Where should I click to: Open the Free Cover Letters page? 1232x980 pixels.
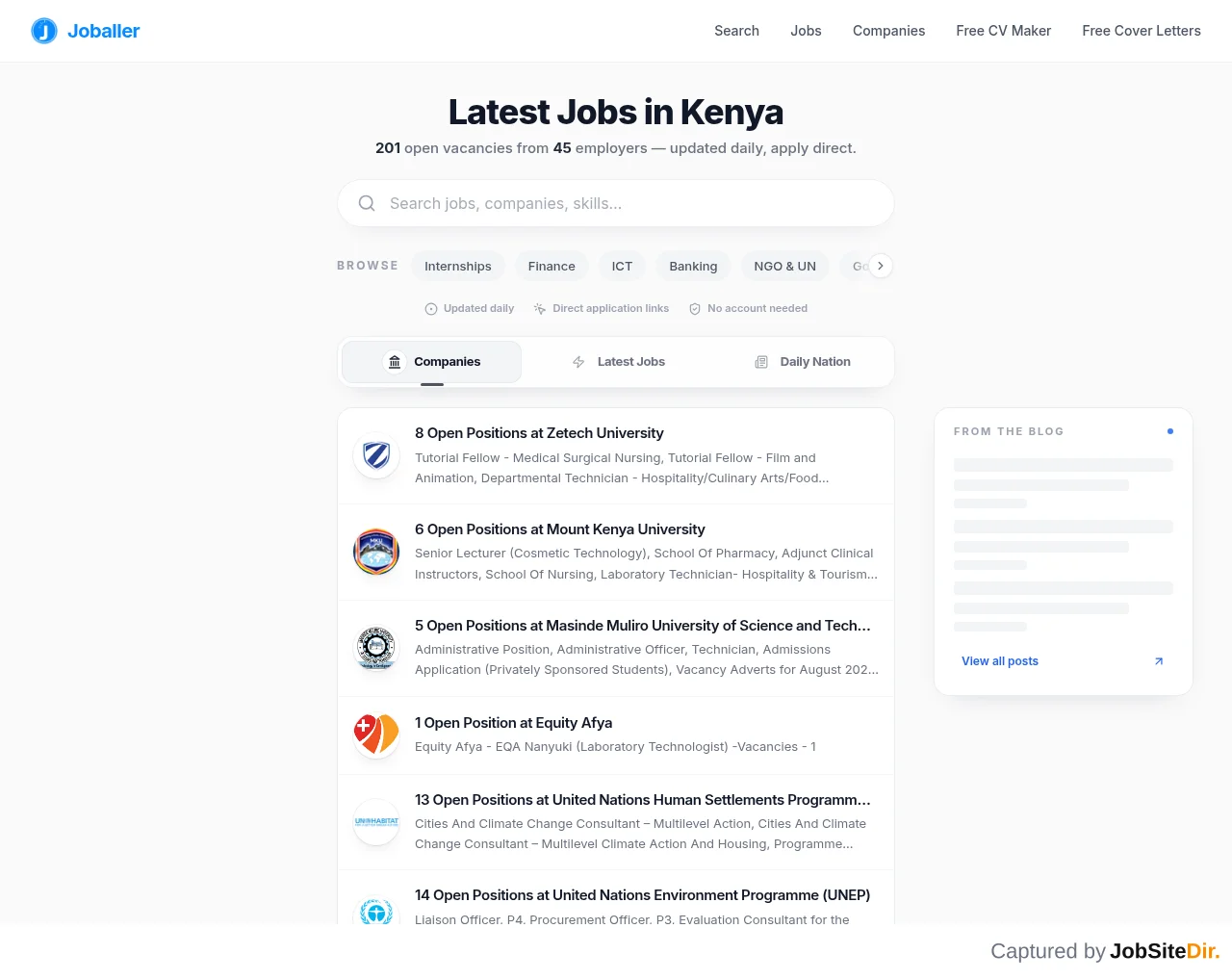1142,31
